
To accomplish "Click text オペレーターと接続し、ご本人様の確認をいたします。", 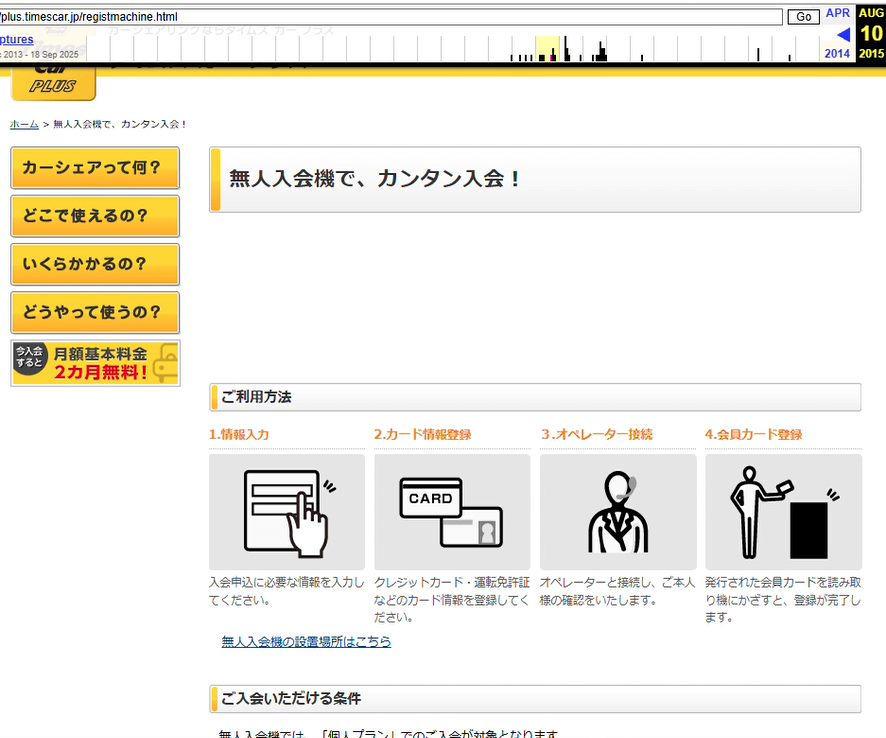I will coord(618,591).
